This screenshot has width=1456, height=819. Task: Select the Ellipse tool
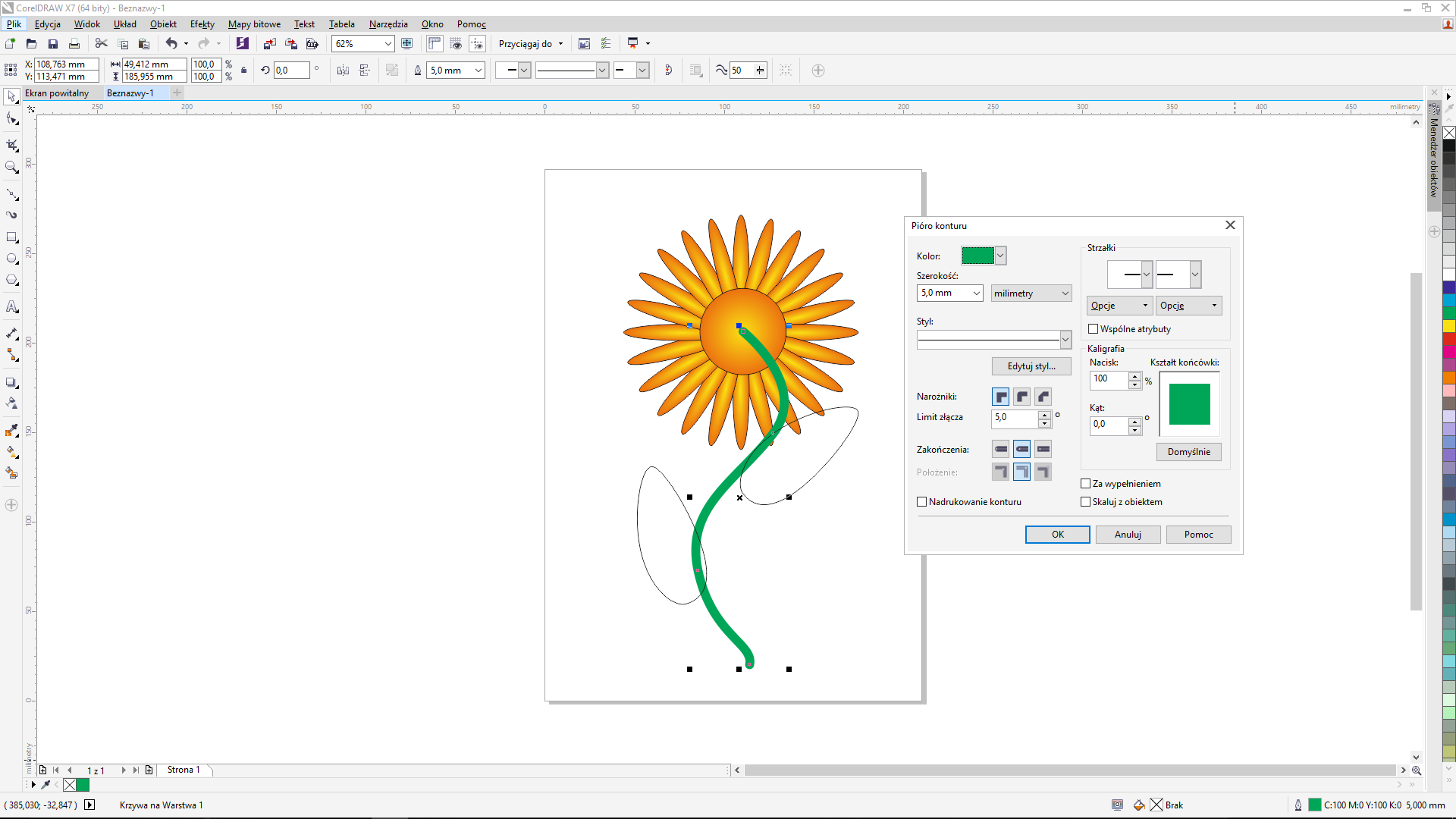(12, 259)
